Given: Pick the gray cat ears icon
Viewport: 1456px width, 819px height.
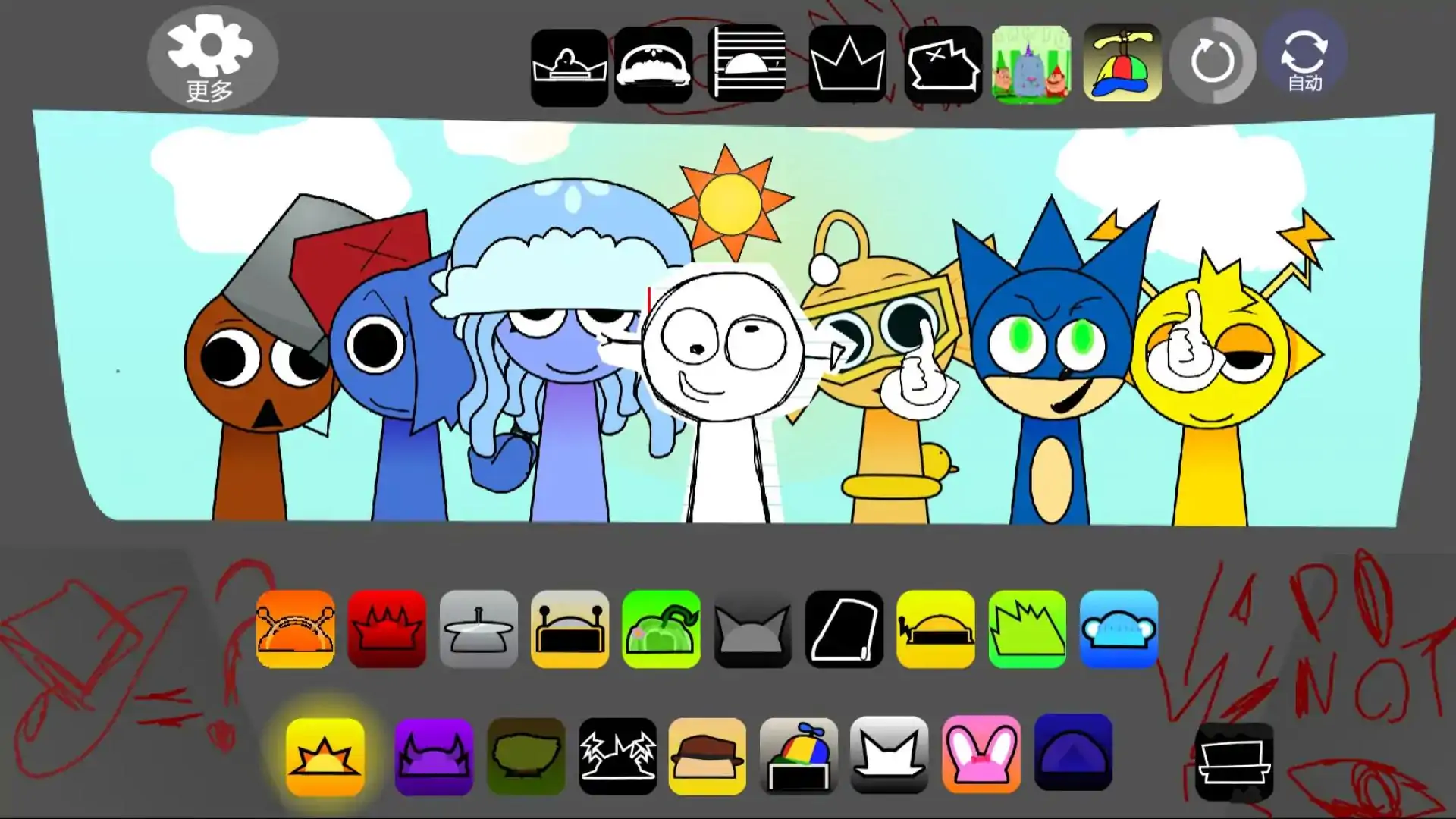Looking at the screenshot, I should point(753,629).
